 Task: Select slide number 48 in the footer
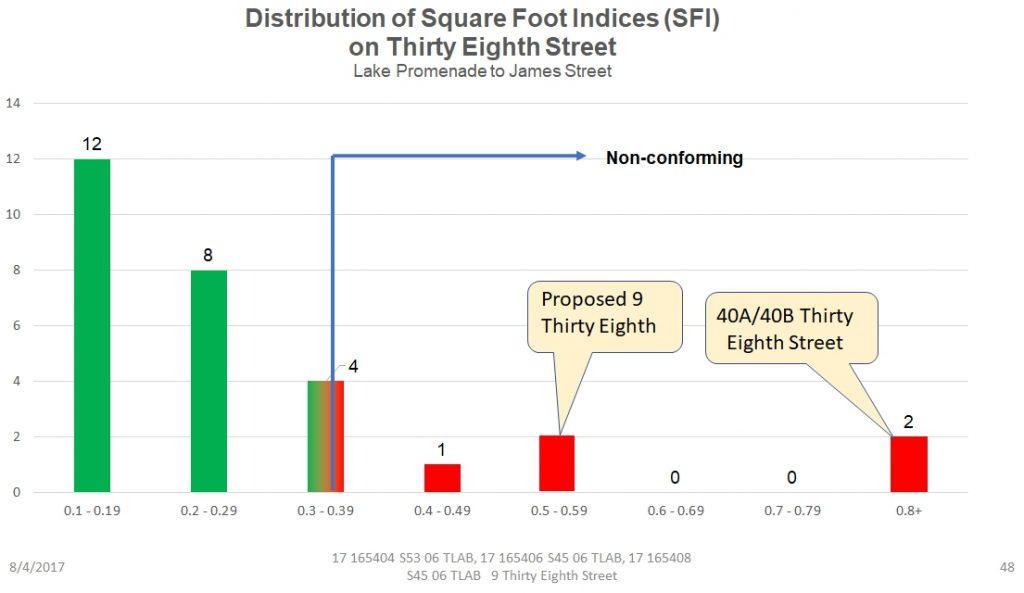pyautogui.click(x=1006, y=567)
